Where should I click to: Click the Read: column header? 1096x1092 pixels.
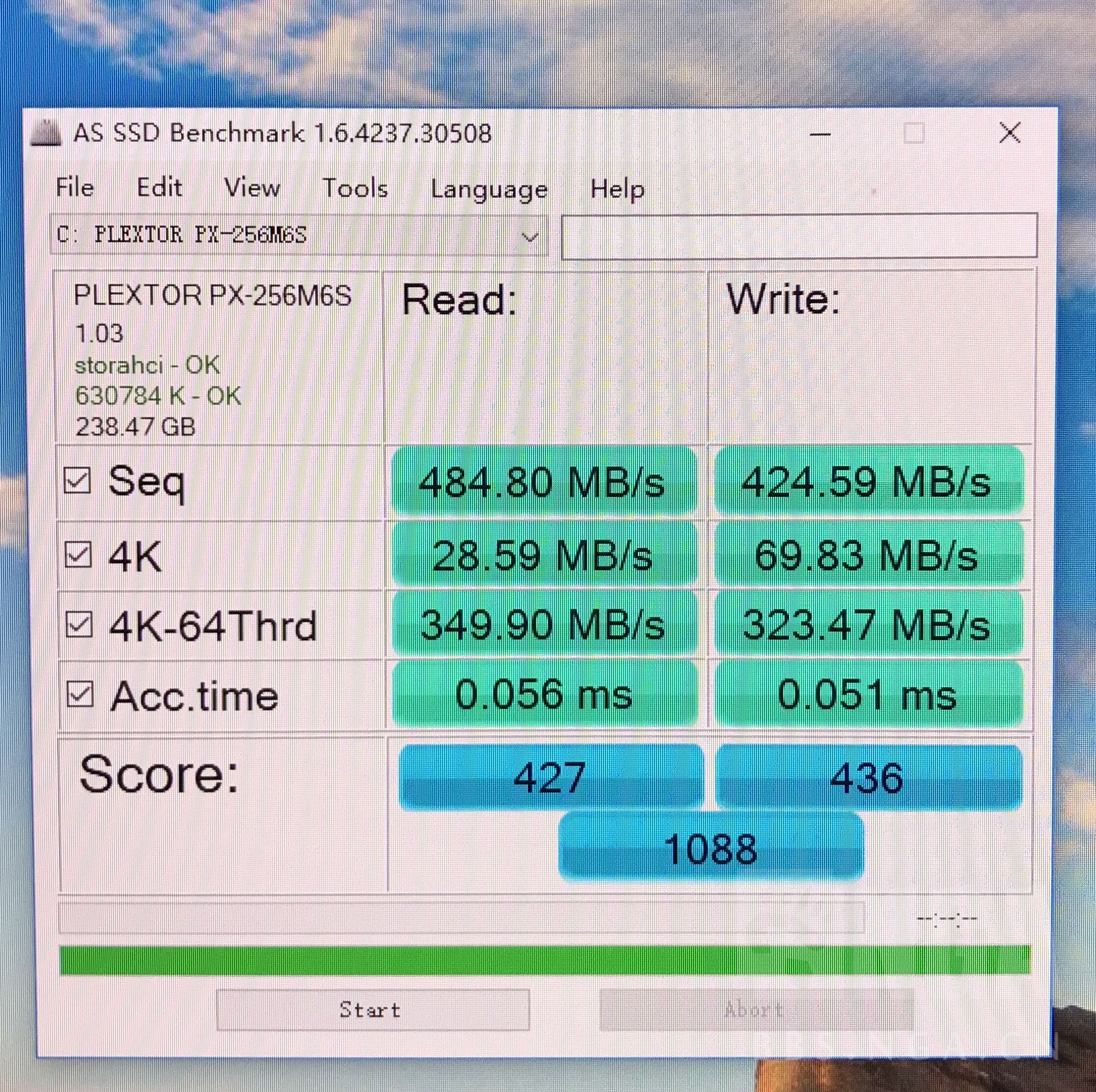459,299
